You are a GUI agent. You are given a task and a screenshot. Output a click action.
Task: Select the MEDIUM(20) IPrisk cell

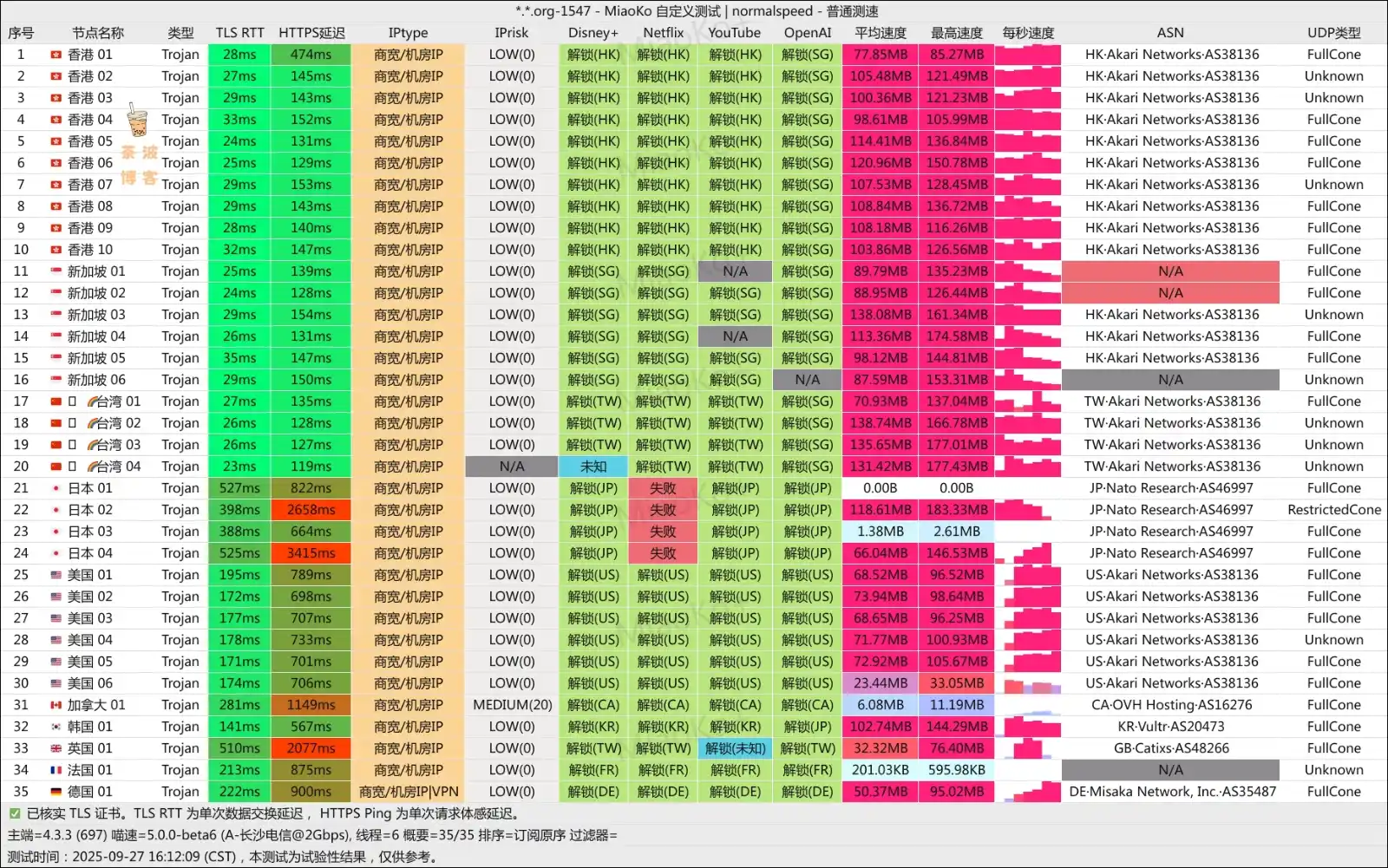[512, 705]
